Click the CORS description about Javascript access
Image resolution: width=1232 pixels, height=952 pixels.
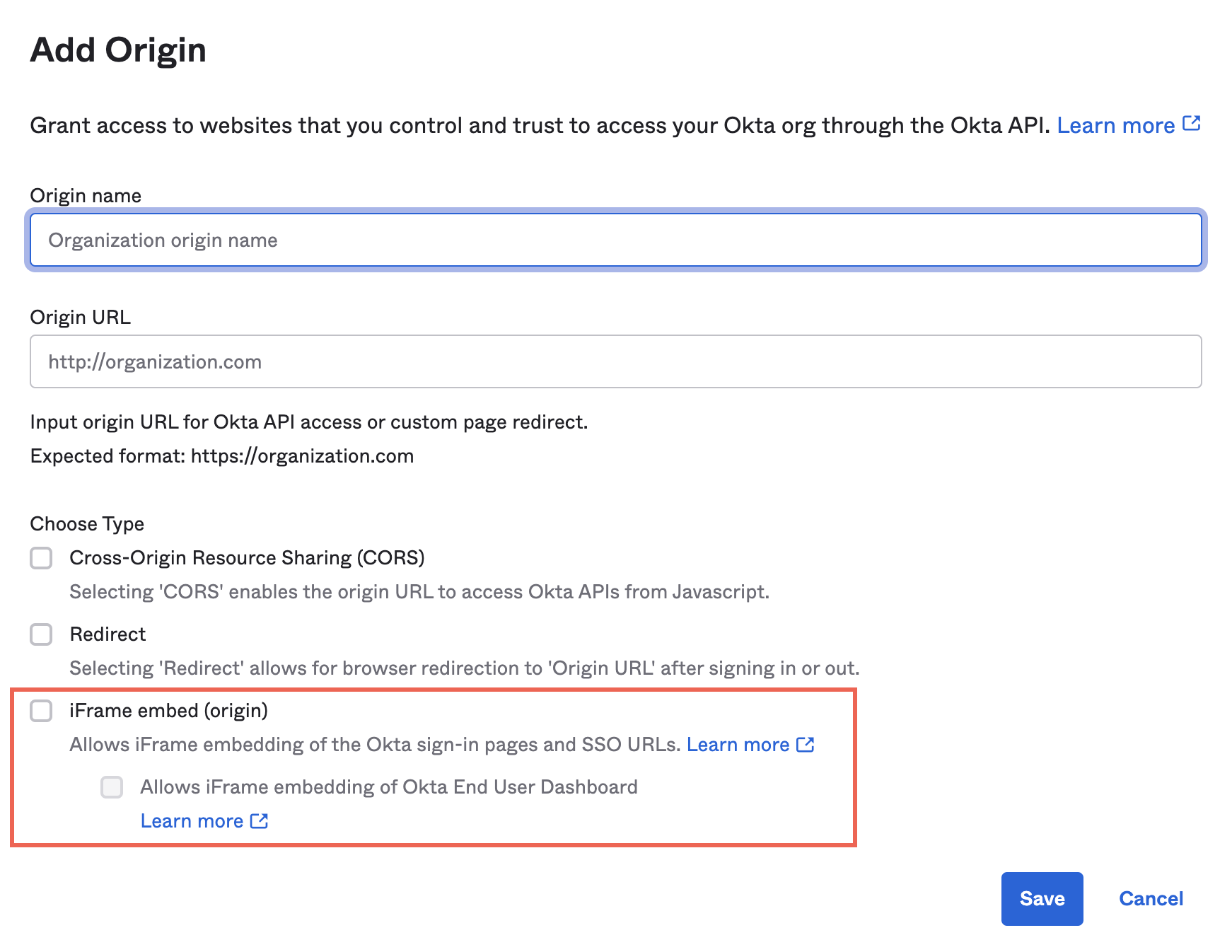[419, 592]
